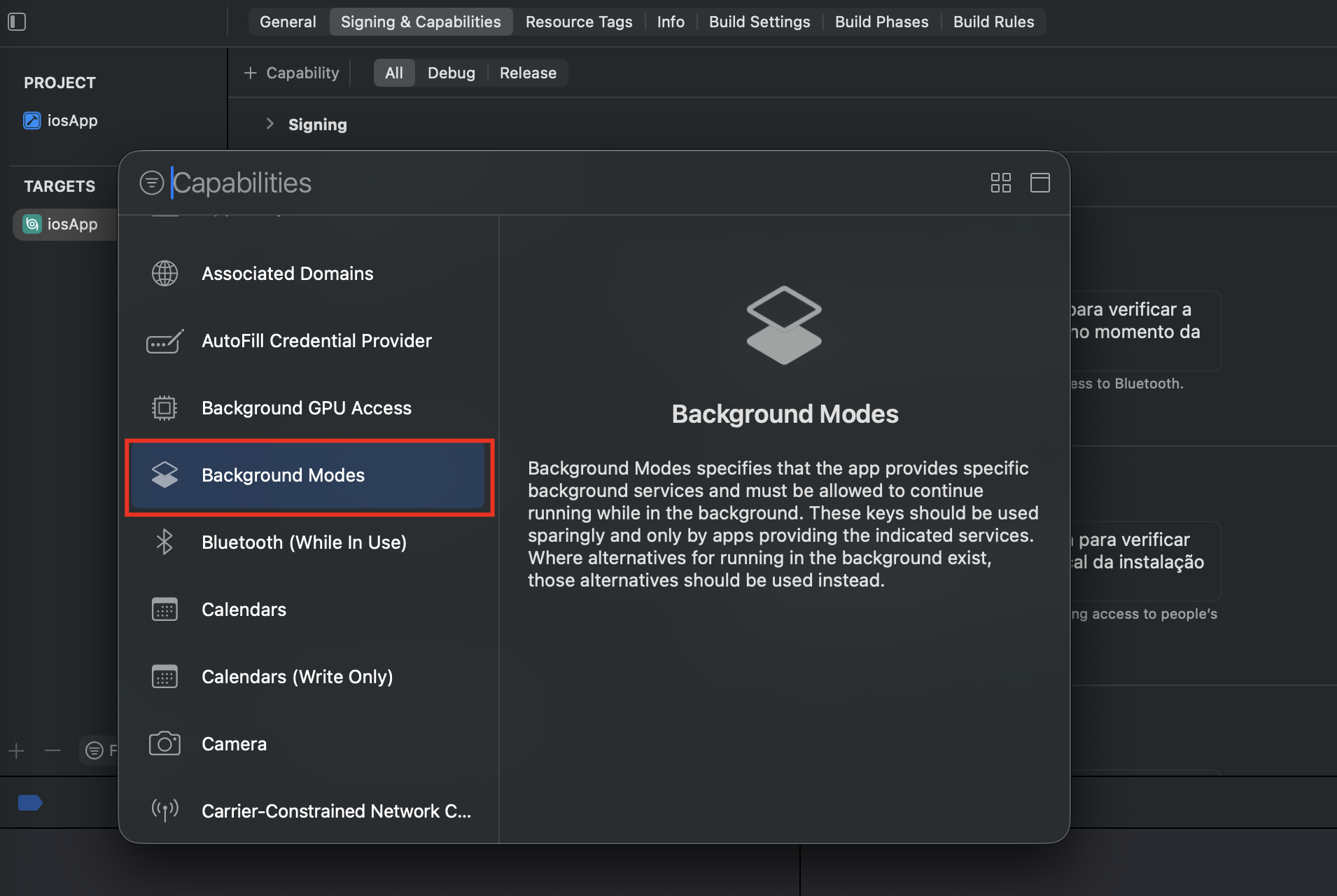Open the Signing & Capabilities tab
Screen dimensions: 1337x896
[x=421, y=22]
